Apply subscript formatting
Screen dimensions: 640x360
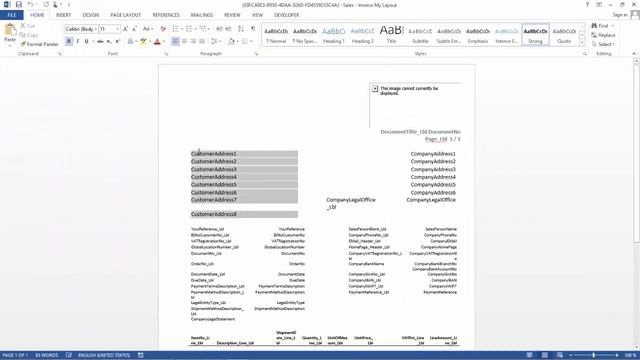109,41
